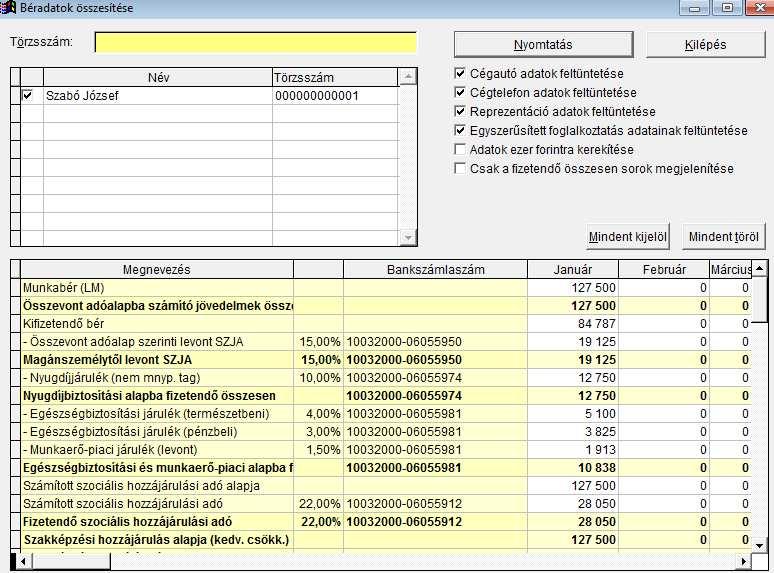The height and width of the screenshot is (573, 774).
Task: Click the Bankszámlaszám column header
Action: pos(435,269)
